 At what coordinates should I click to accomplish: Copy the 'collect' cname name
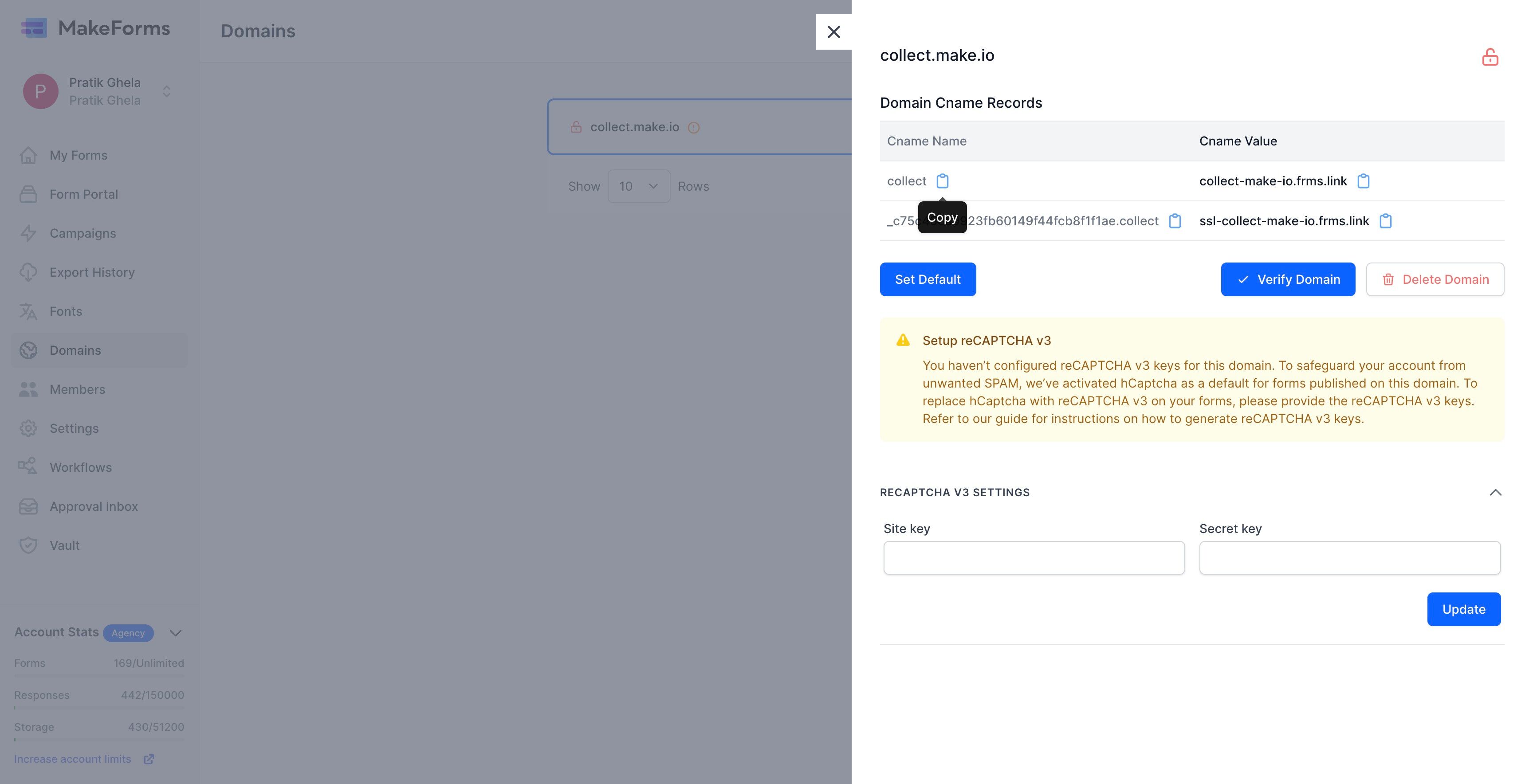942,181
